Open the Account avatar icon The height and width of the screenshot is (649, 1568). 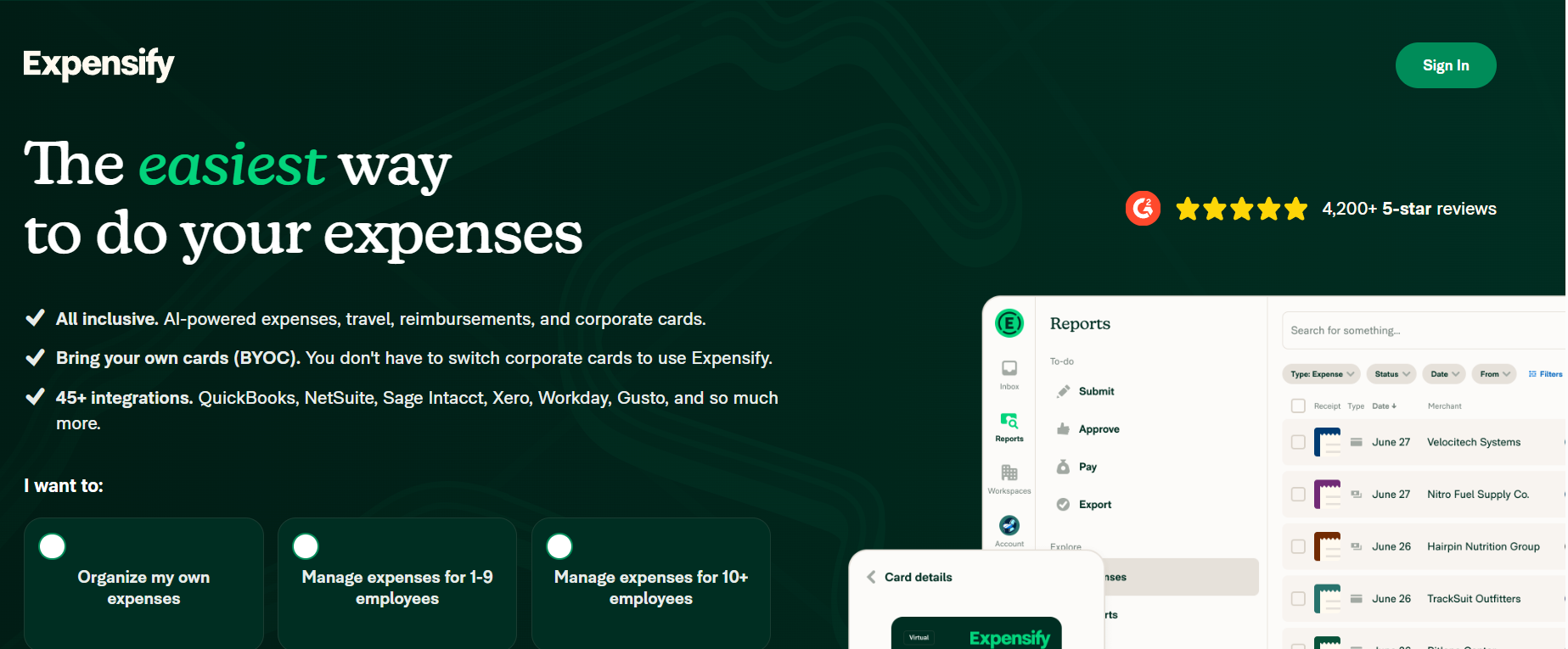tap(1009, 526)
